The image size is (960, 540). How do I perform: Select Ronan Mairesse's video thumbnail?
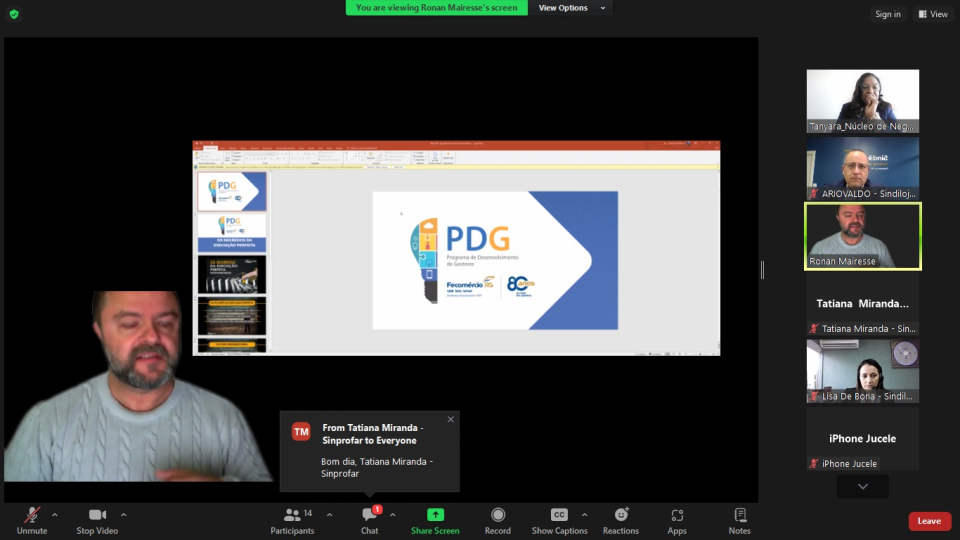(863, 236)
